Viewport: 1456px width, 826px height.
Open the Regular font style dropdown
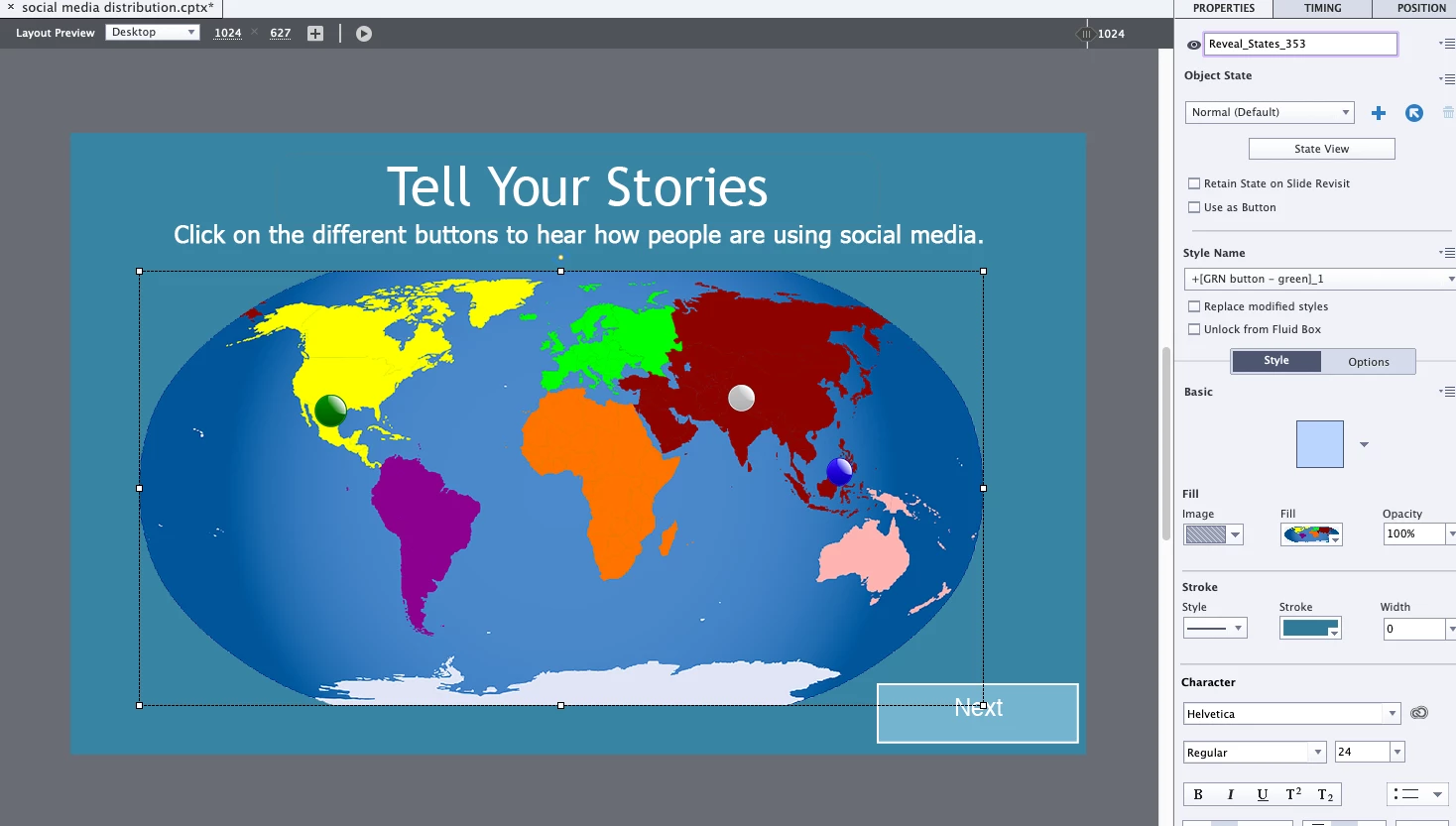click(x=1255, y=752)
